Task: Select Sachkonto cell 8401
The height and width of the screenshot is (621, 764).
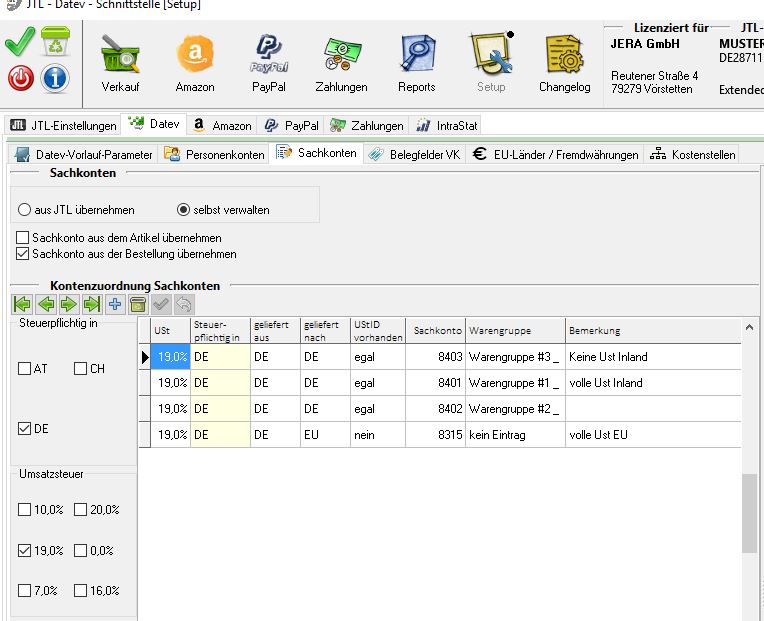Action: coord(436,383)
